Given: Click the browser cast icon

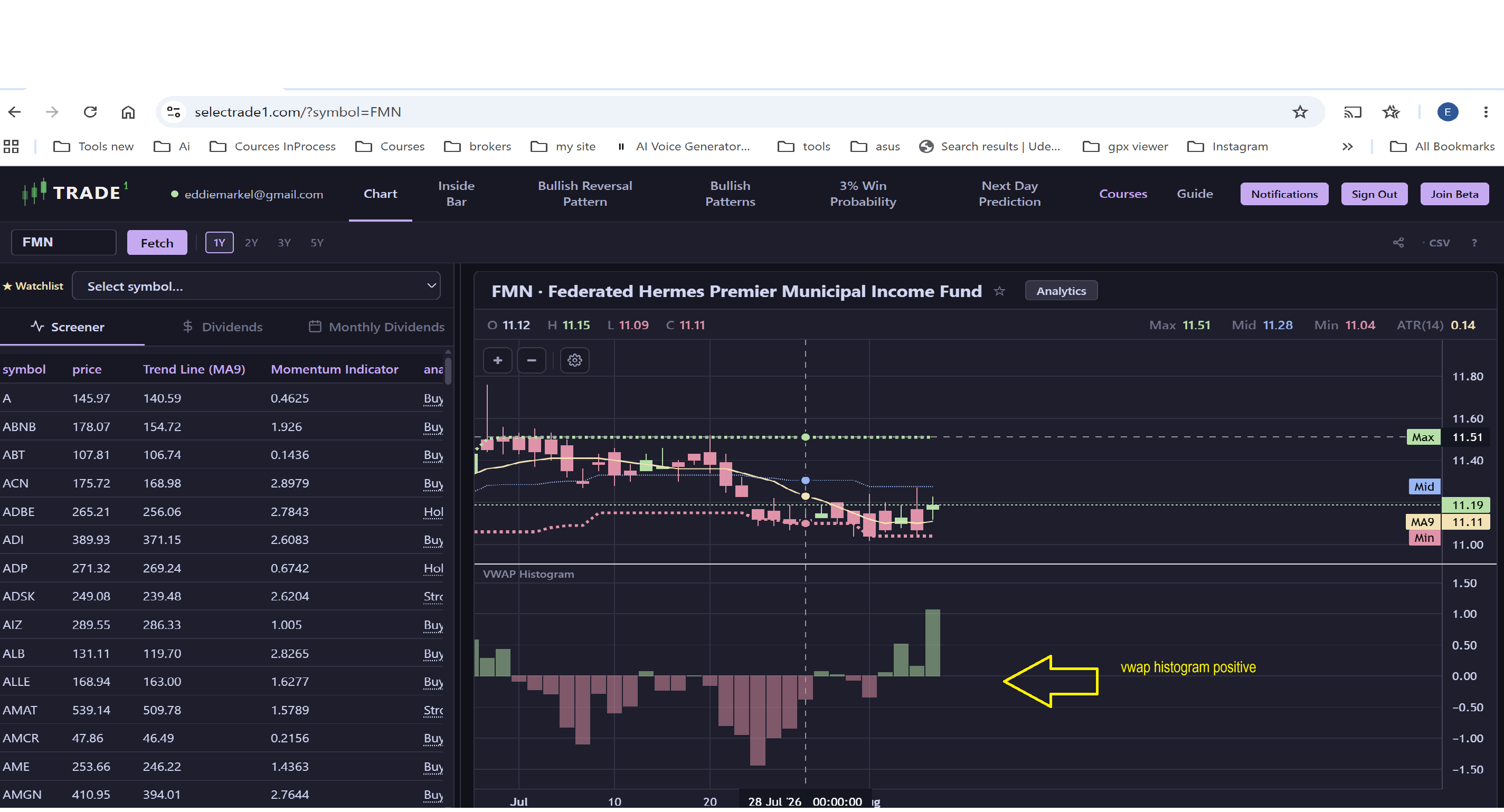Looking at the screenshot, I should point(1352,112).
